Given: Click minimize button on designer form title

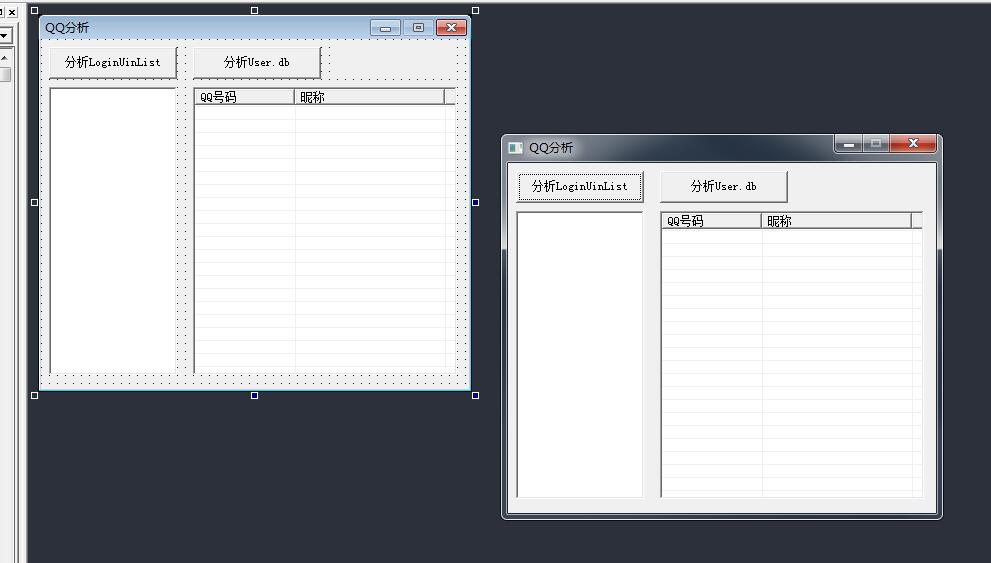Looking at the screenshot, I should click(x=386, y=28).
